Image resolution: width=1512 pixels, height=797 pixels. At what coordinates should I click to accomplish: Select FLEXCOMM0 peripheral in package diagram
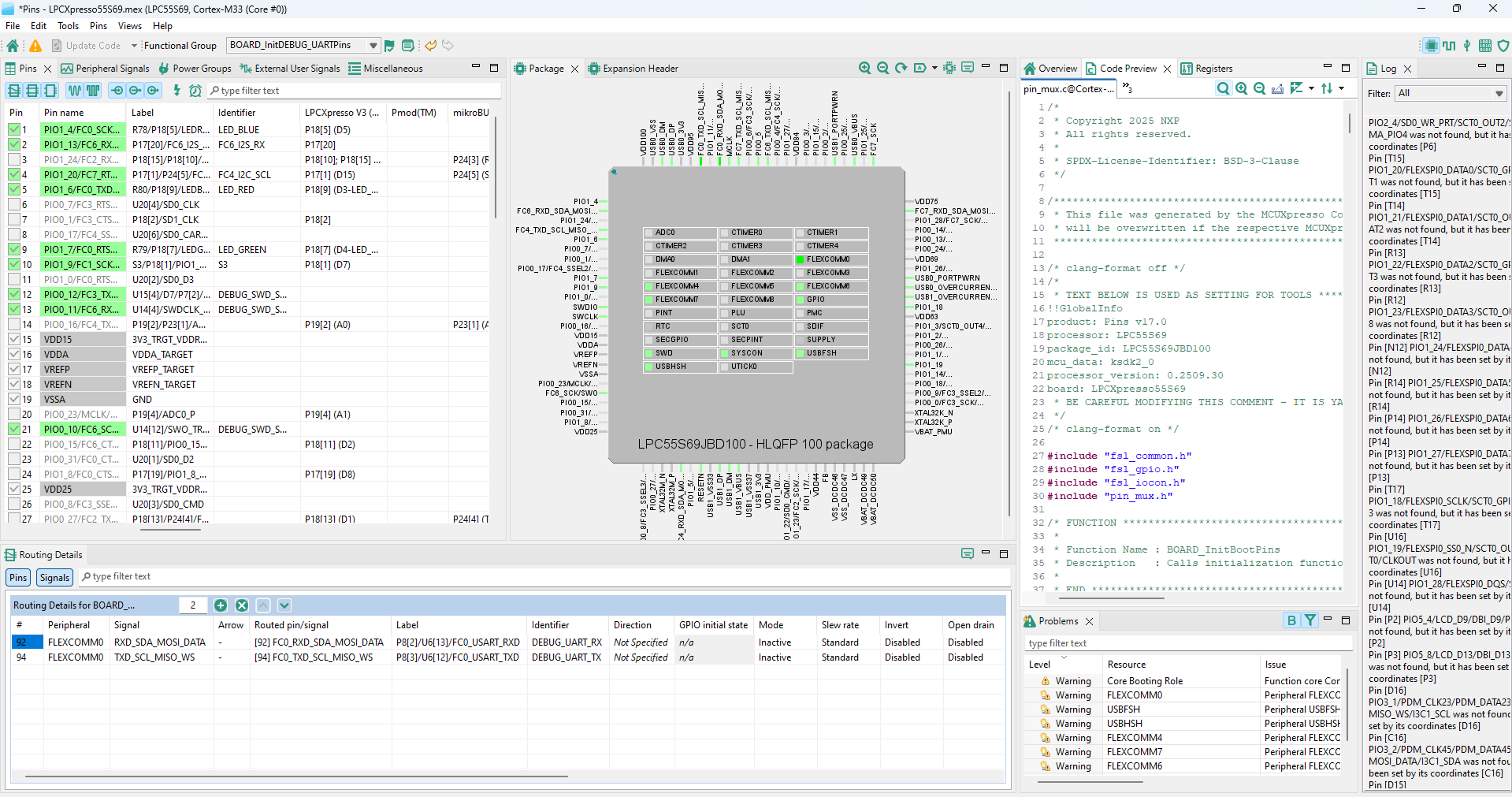point(831,259)
